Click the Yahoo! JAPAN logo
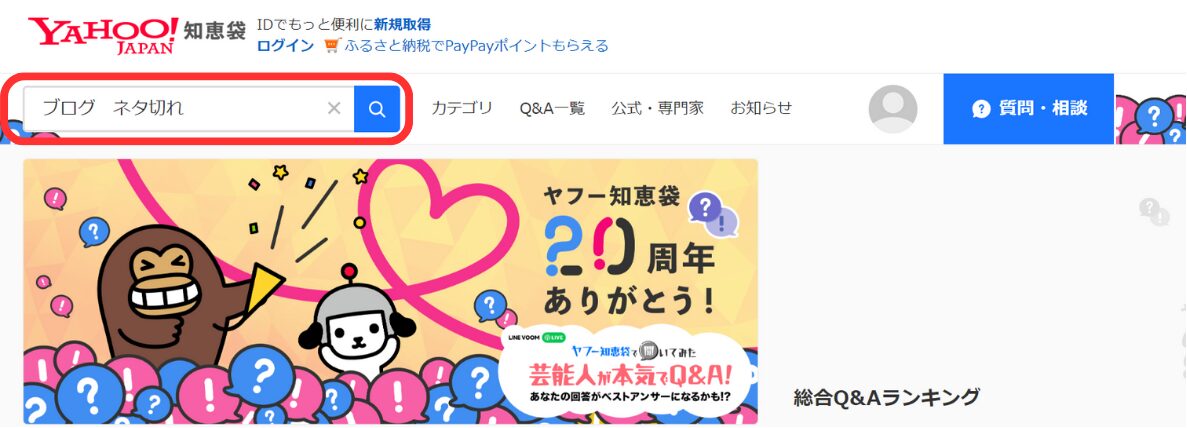Screen dimensions: 1187x428 pyautogui.click(x=104, y=35)
